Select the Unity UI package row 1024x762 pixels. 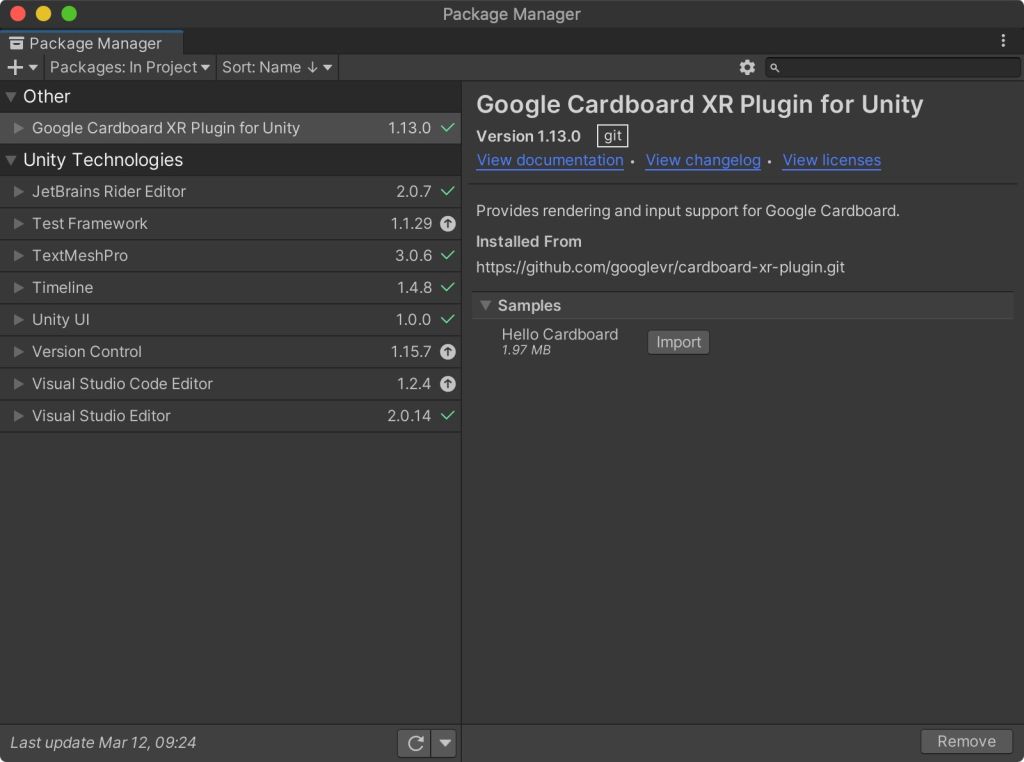[200, 320]
